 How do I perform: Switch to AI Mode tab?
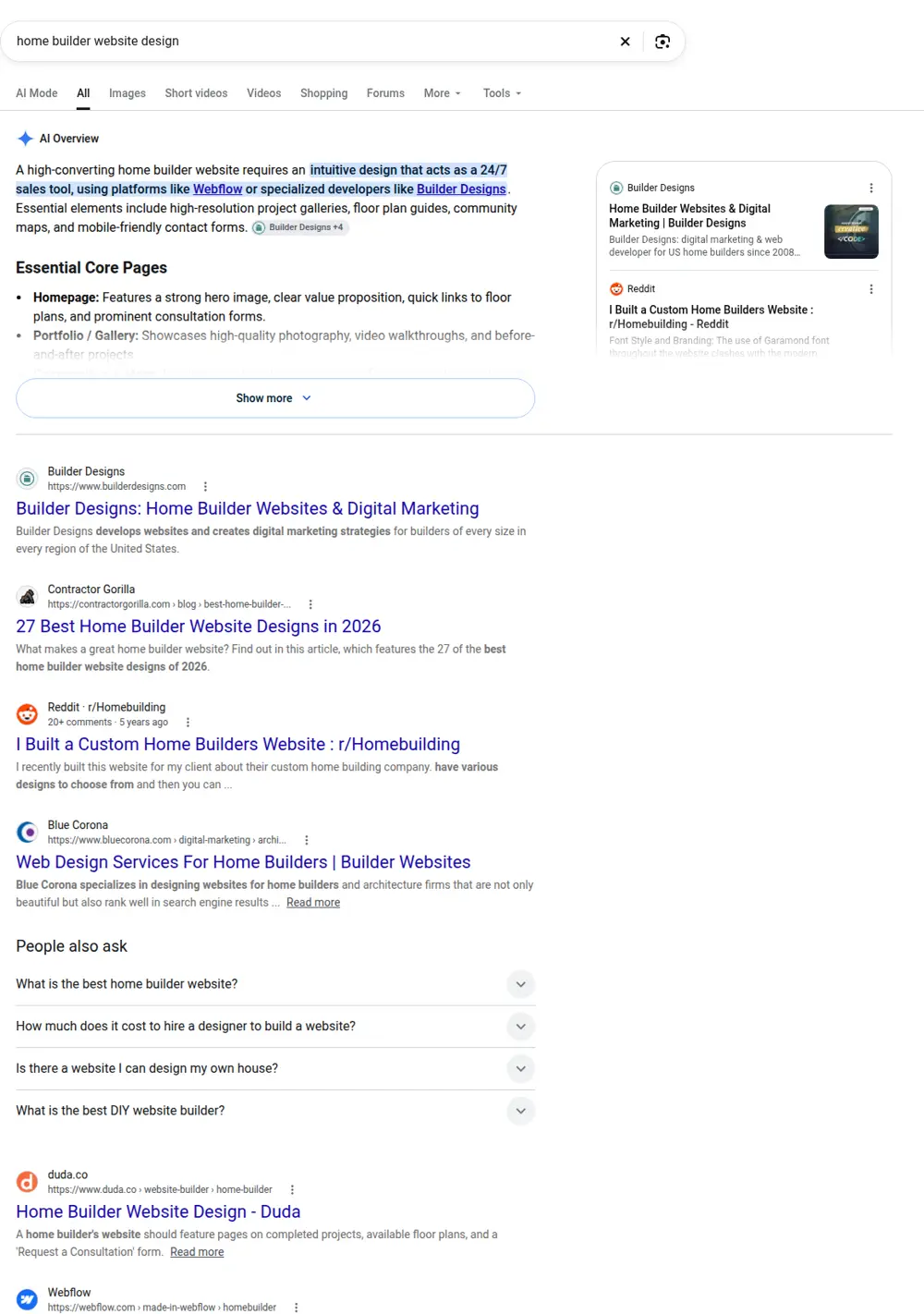pos(37,93)
